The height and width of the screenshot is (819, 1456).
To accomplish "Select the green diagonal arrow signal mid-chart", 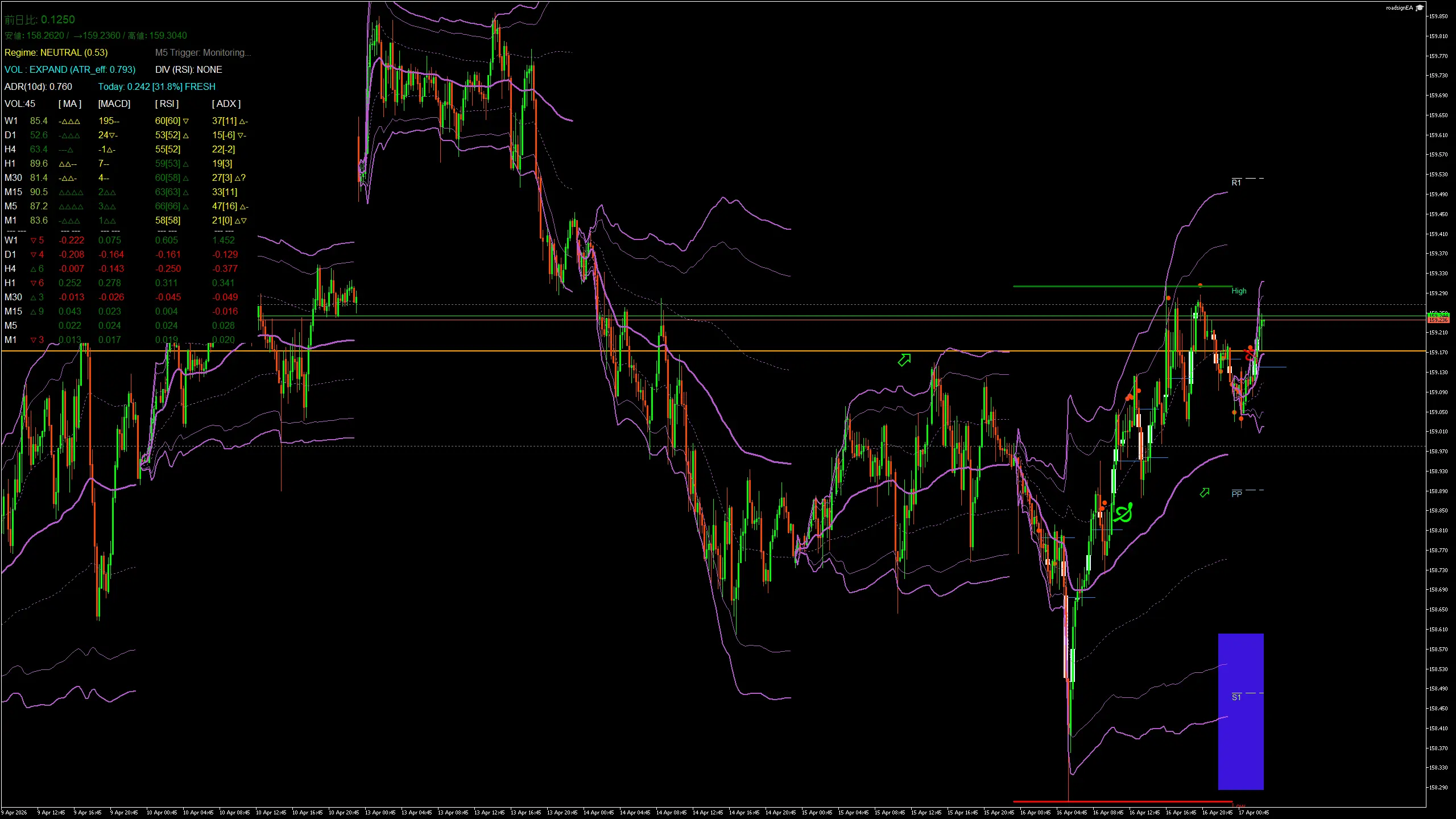I will pyautogui.click(x=904, y=359).
